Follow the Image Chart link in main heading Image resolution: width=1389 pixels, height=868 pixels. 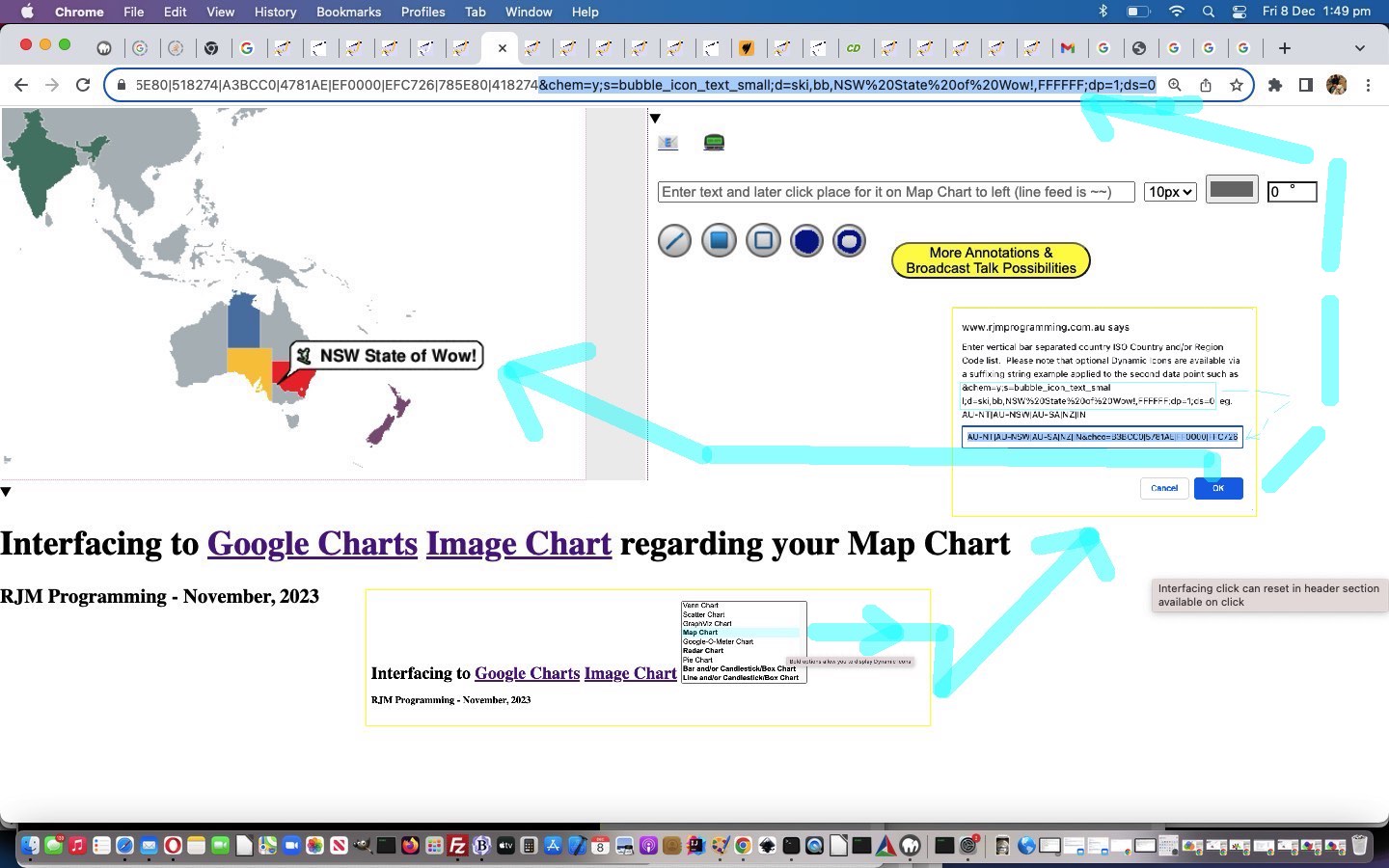pos(519,544)
